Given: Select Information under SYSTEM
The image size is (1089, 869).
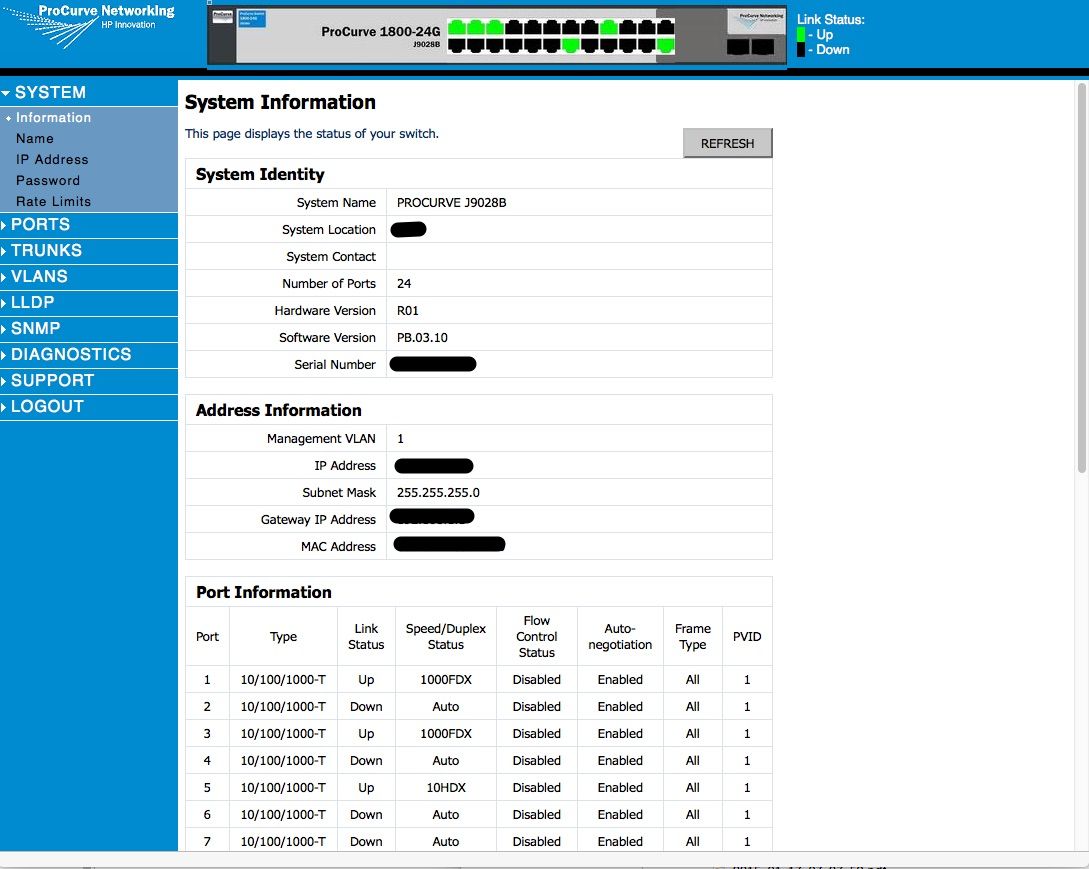Looking at the screenshot, I should click(53, 117).
